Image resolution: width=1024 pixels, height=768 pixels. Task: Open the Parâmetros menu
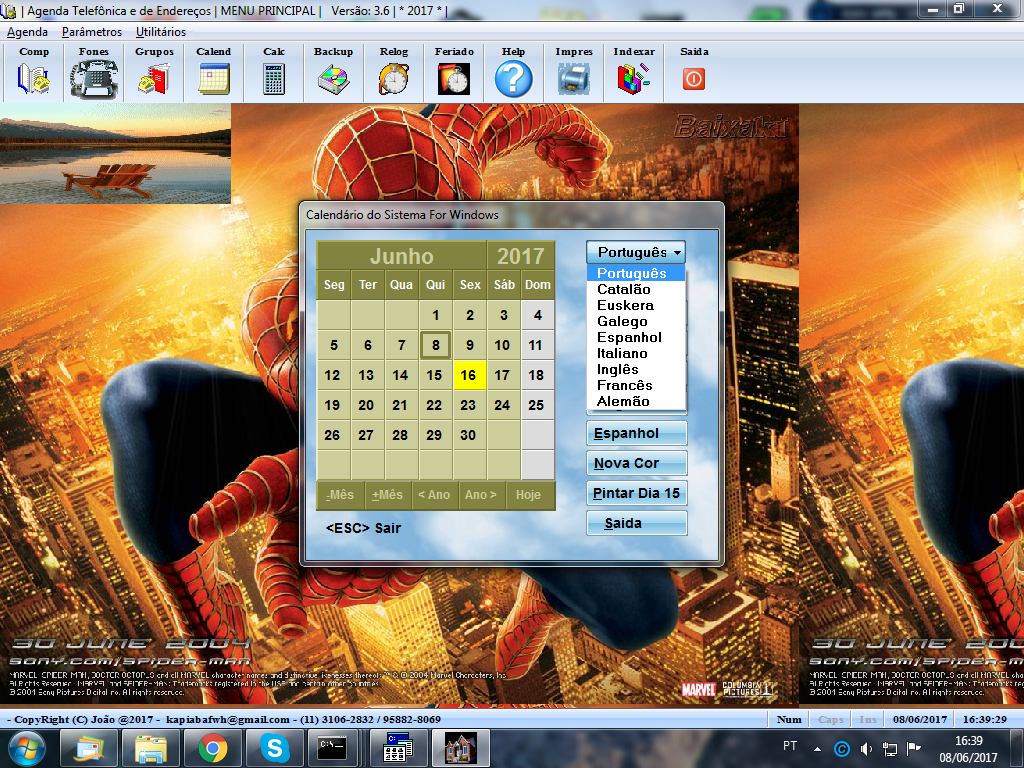92,32
